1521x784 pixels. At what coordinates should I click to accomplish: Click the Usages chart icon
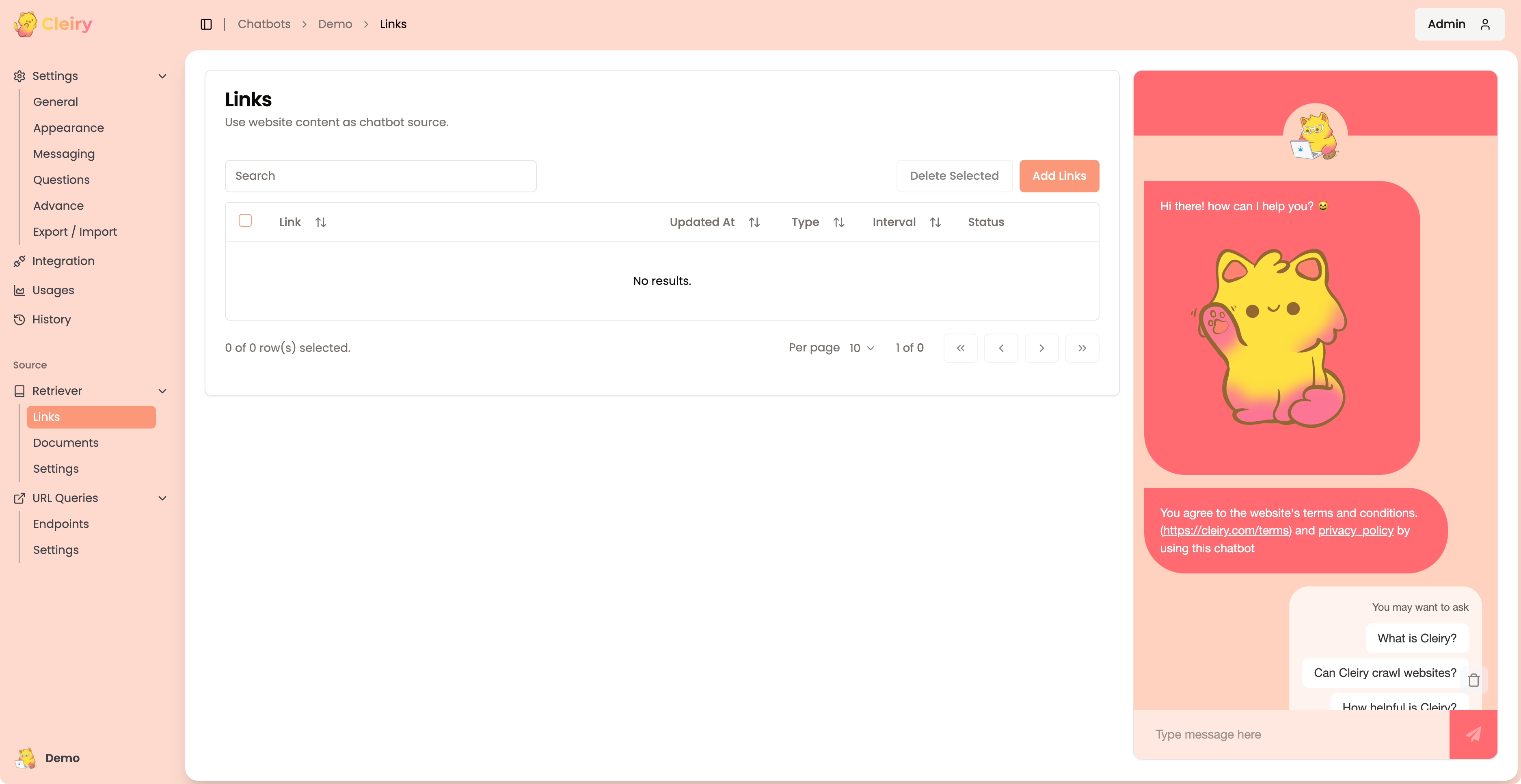click(x=19, y=290)
